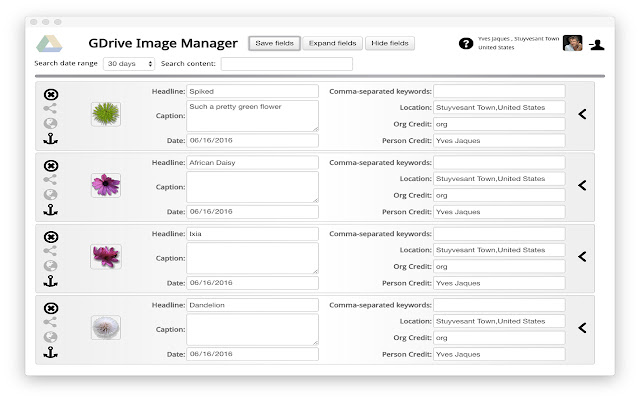The height and width of the screenshot is (400, 640).
Task: Edit Person Credit field in Spiked row
Action: pos(499,140)
